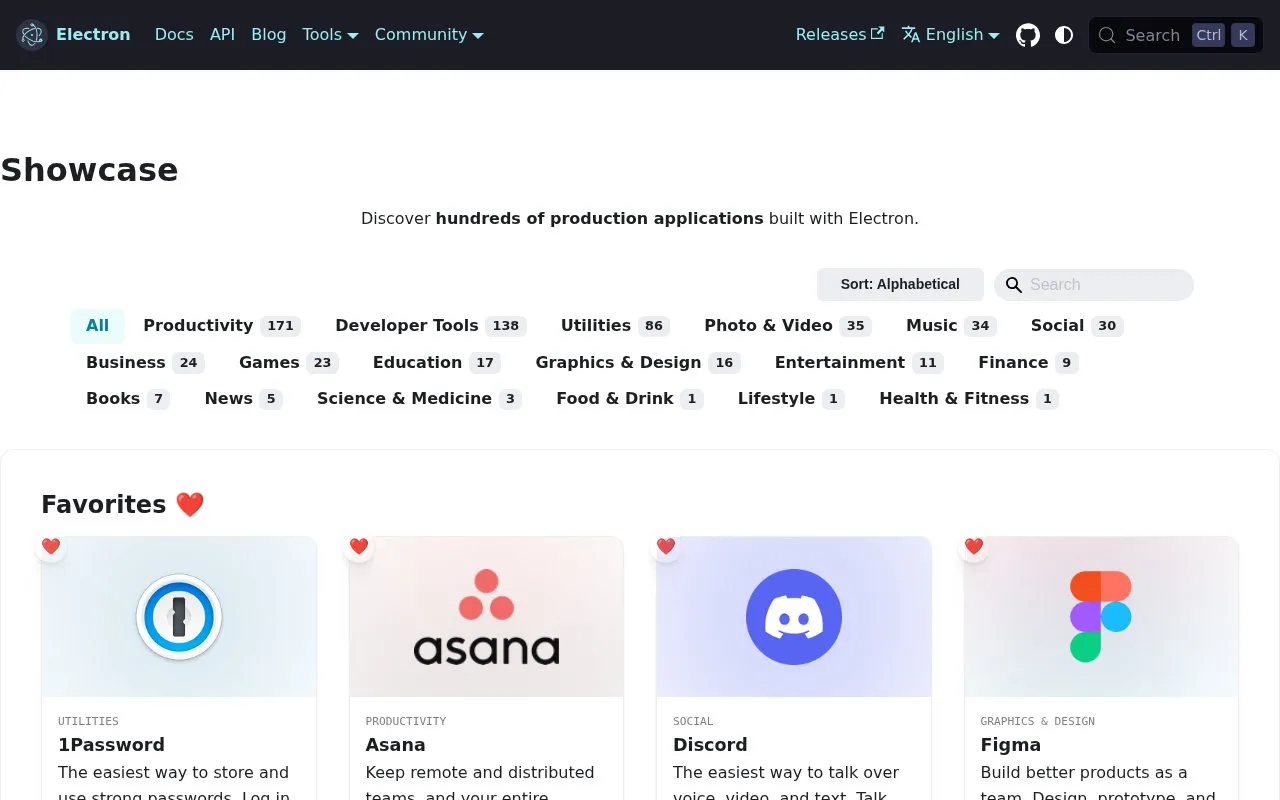1280x800 pixels.
Task: Show Entertainment category apps
Action: click(859, 363)
